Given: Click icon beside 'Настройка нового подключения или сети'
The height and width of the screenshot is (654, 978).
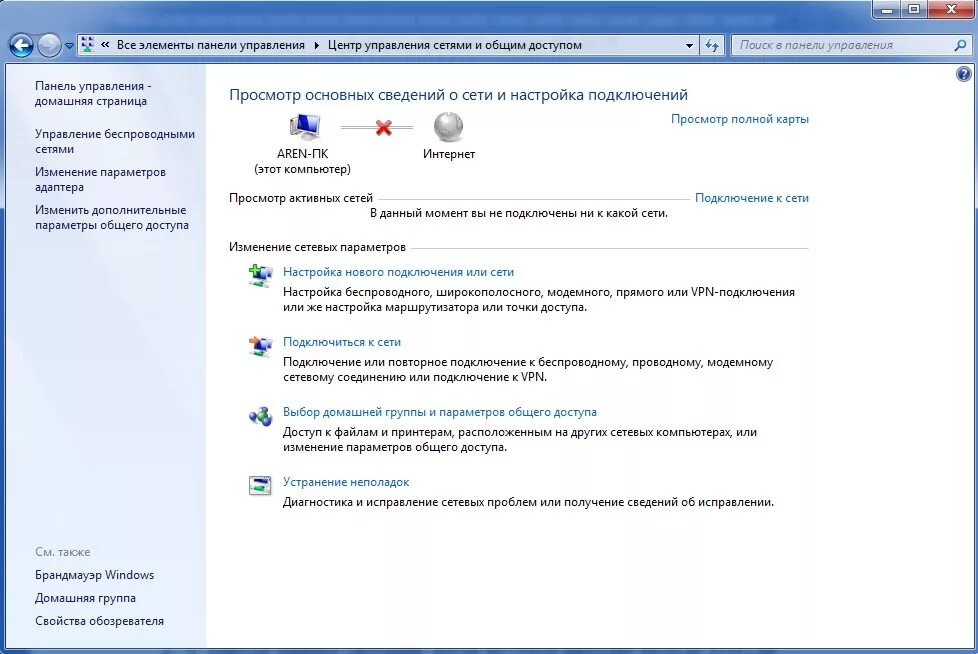Looking at the screenshot, I should coord(260,276).
